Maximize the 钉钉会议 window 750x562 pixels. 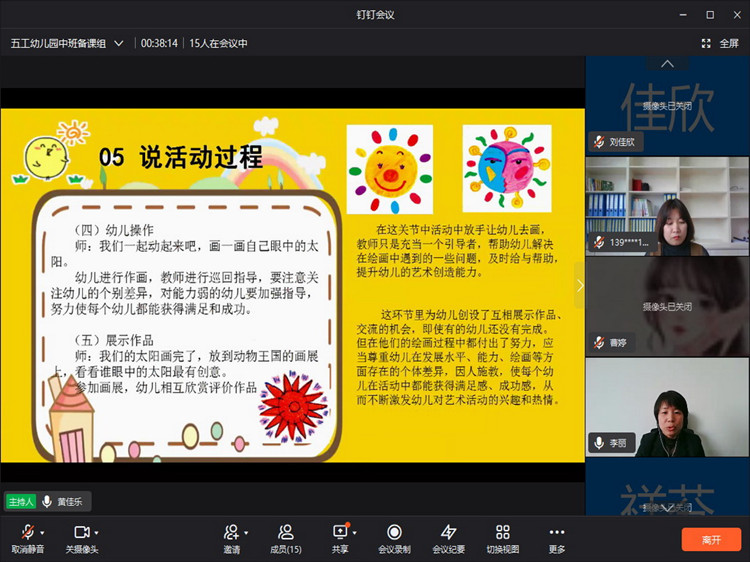tap(710, 15)
